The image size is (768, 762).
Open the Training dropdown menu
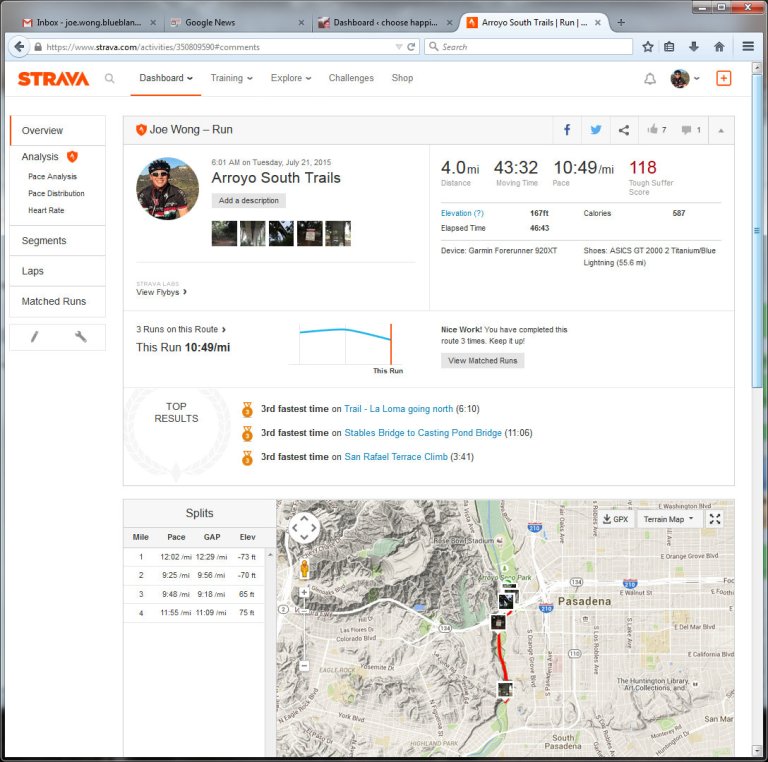(x=231, y=78)
